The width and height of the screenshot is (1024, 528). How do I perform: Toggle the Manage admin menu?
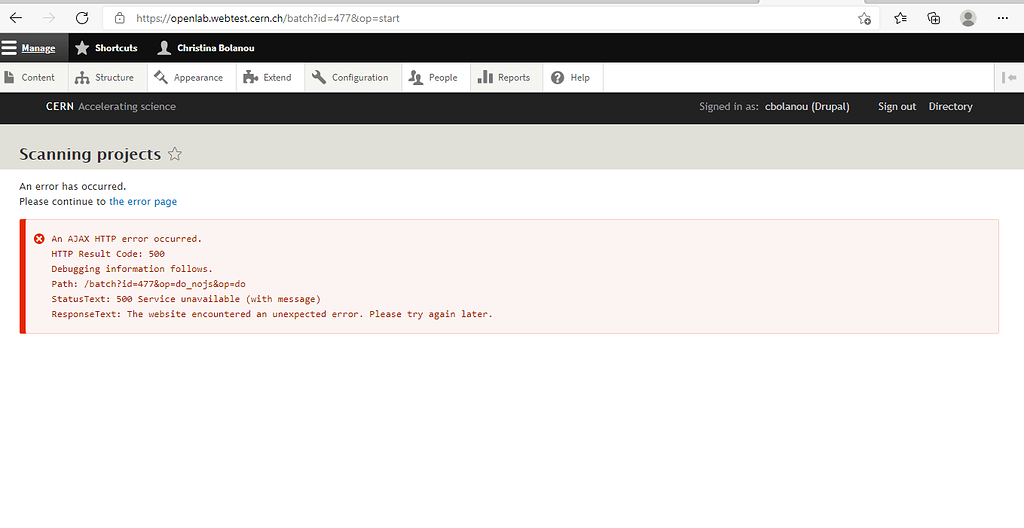pos(29,48)
